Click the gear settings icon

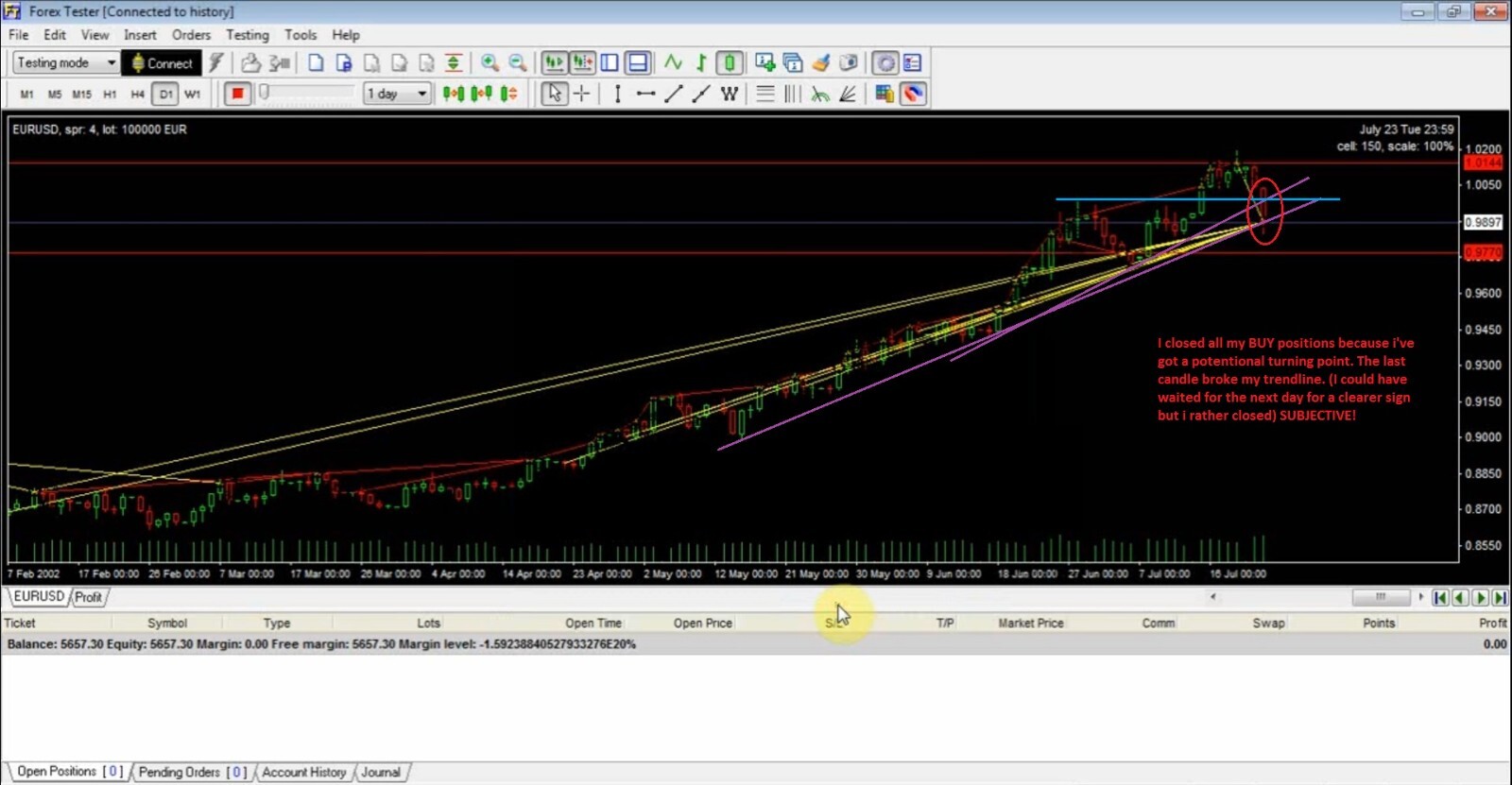pos(885,63)
